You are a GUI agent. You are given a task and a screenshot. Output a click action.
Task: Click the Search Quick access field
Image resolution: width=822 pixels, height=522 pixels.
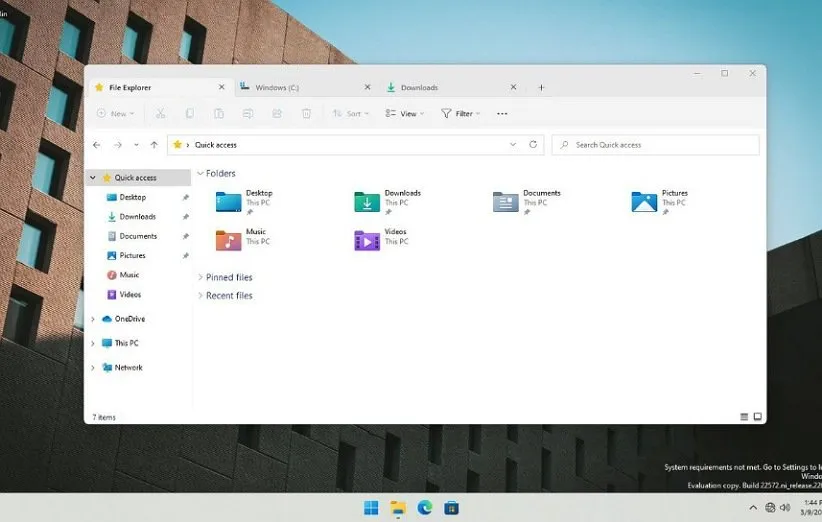click(660, 145)
